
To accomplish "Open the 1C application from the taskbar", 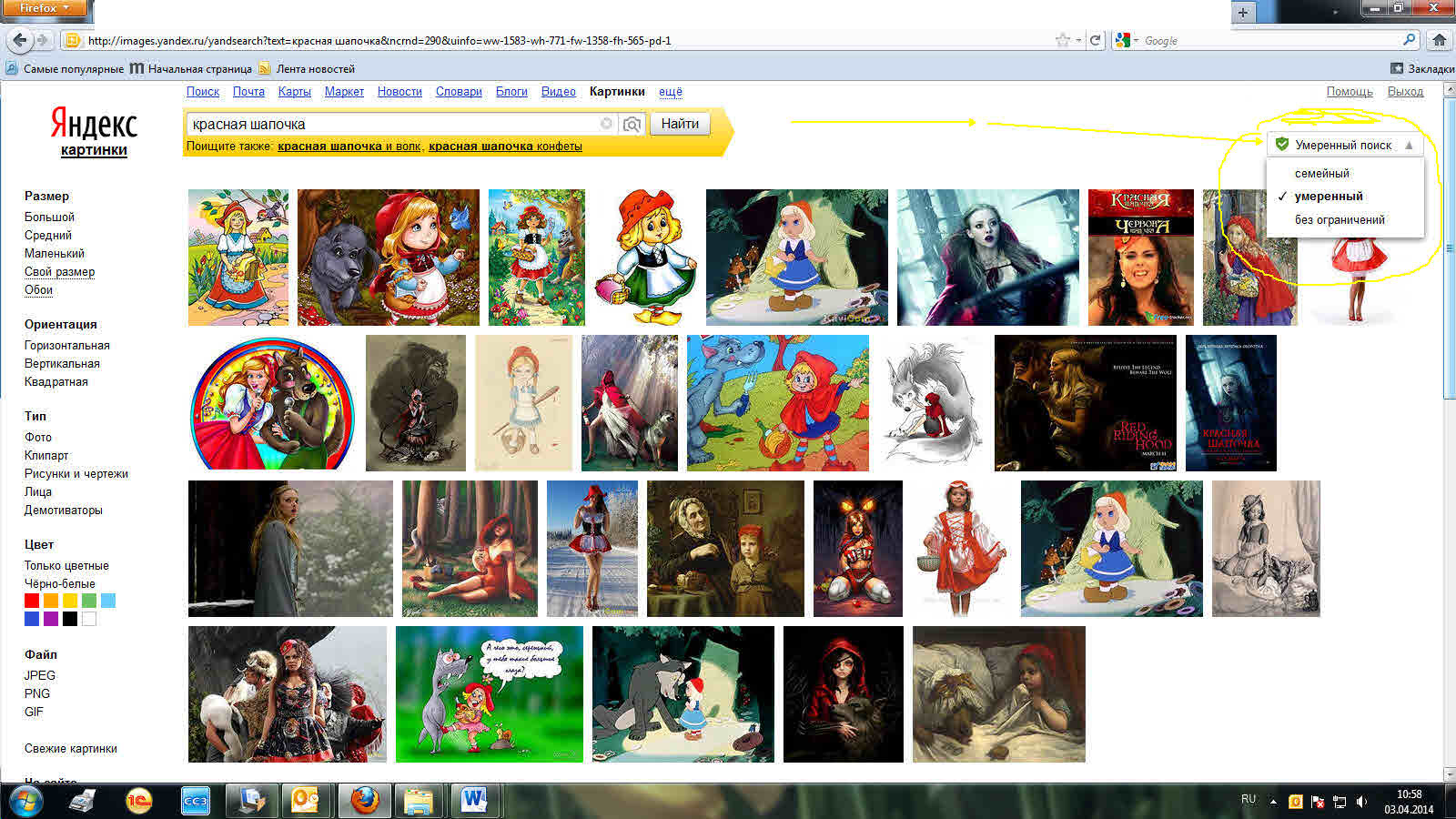I will (138, 802).
